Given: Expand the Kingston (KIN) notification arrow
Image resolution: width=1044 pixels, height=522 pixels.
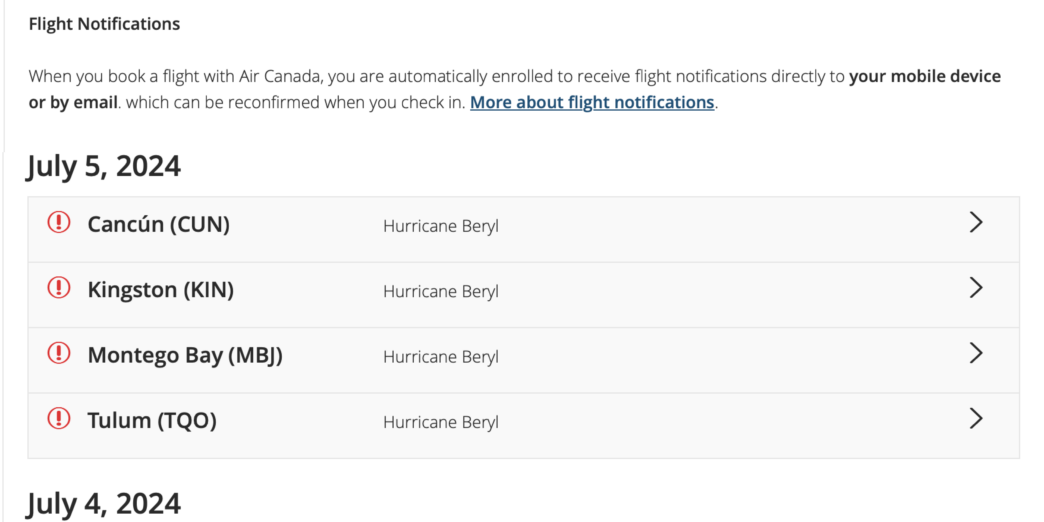Looking at the screenshot, I should (x=976, y=288).
